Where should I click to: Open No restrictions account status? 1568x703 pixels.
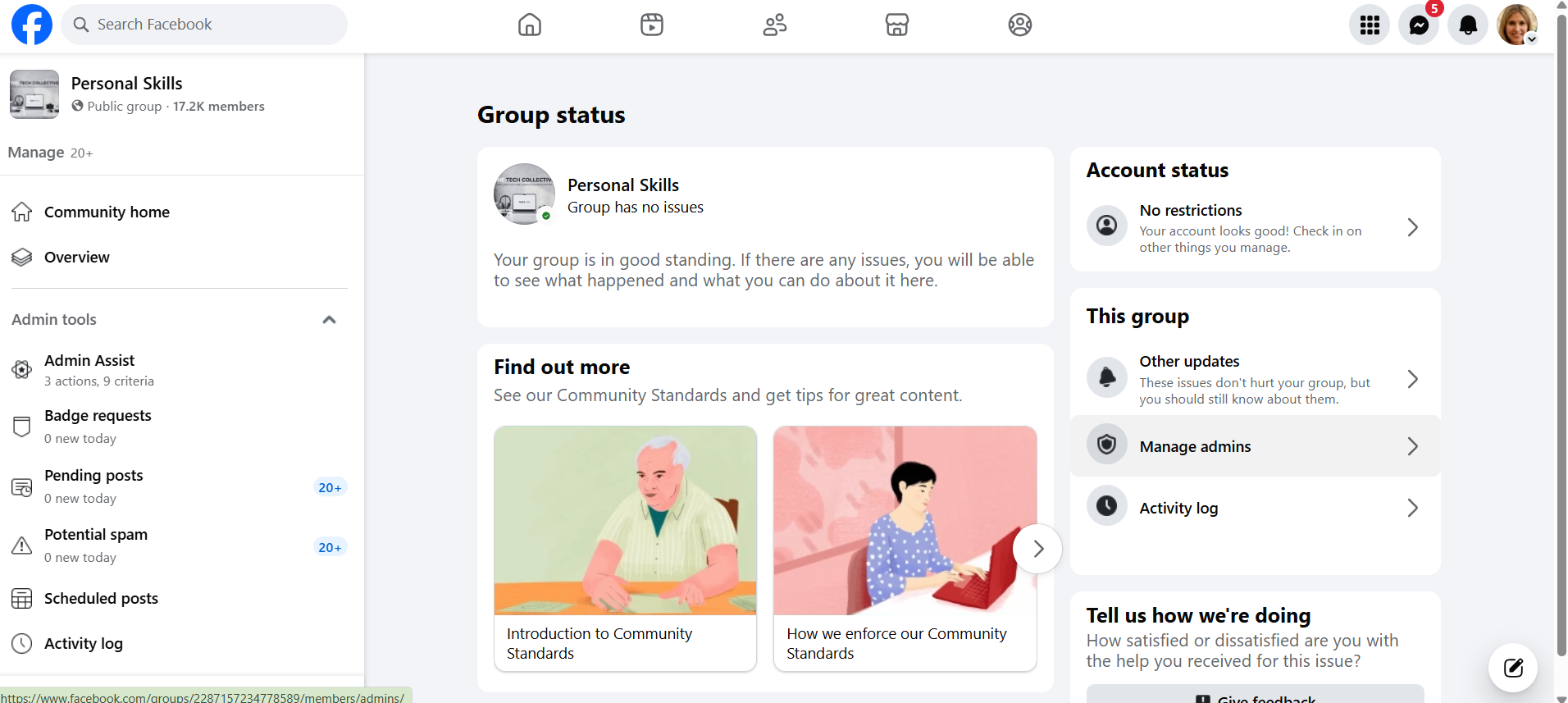[x=1256, y=228]
